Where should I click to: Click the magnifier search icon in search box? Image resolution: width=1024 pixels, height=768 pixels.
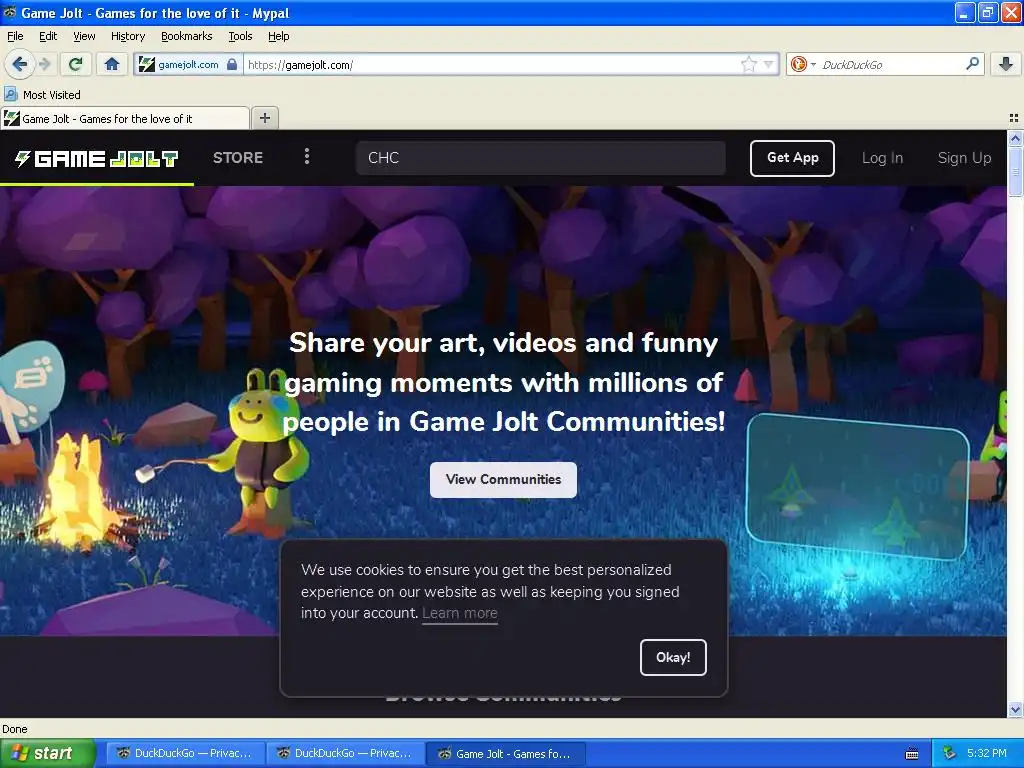click(972, 64)
